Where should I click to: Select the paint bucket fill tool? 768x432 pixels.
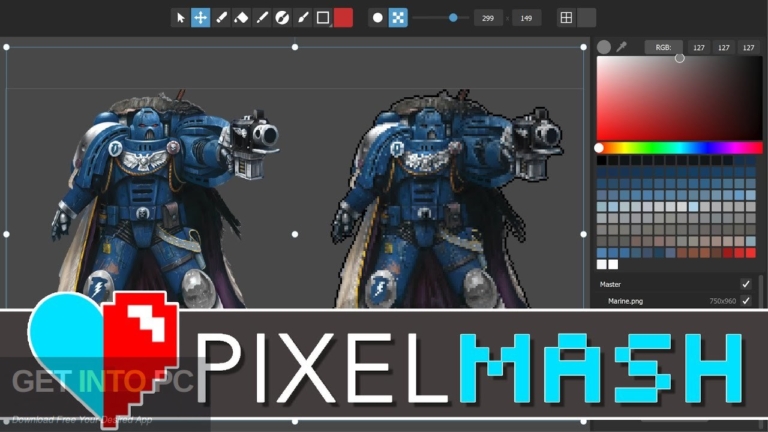coord(241,18)
